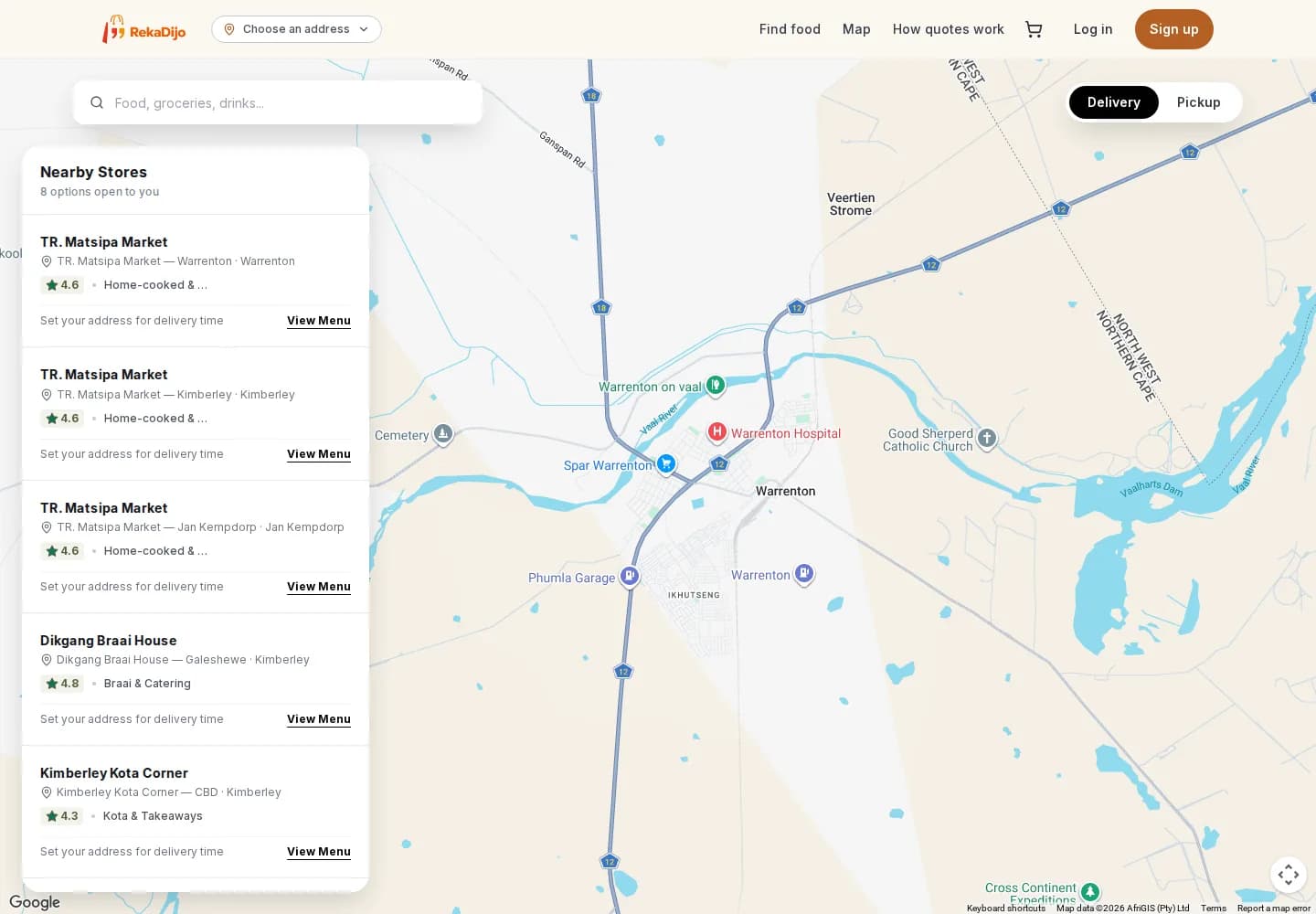The width and height of the screenshot is (1316, 914).
Task: View Menu for Matsipa Market Jan Kempdorp
Action: click(319, 587)
